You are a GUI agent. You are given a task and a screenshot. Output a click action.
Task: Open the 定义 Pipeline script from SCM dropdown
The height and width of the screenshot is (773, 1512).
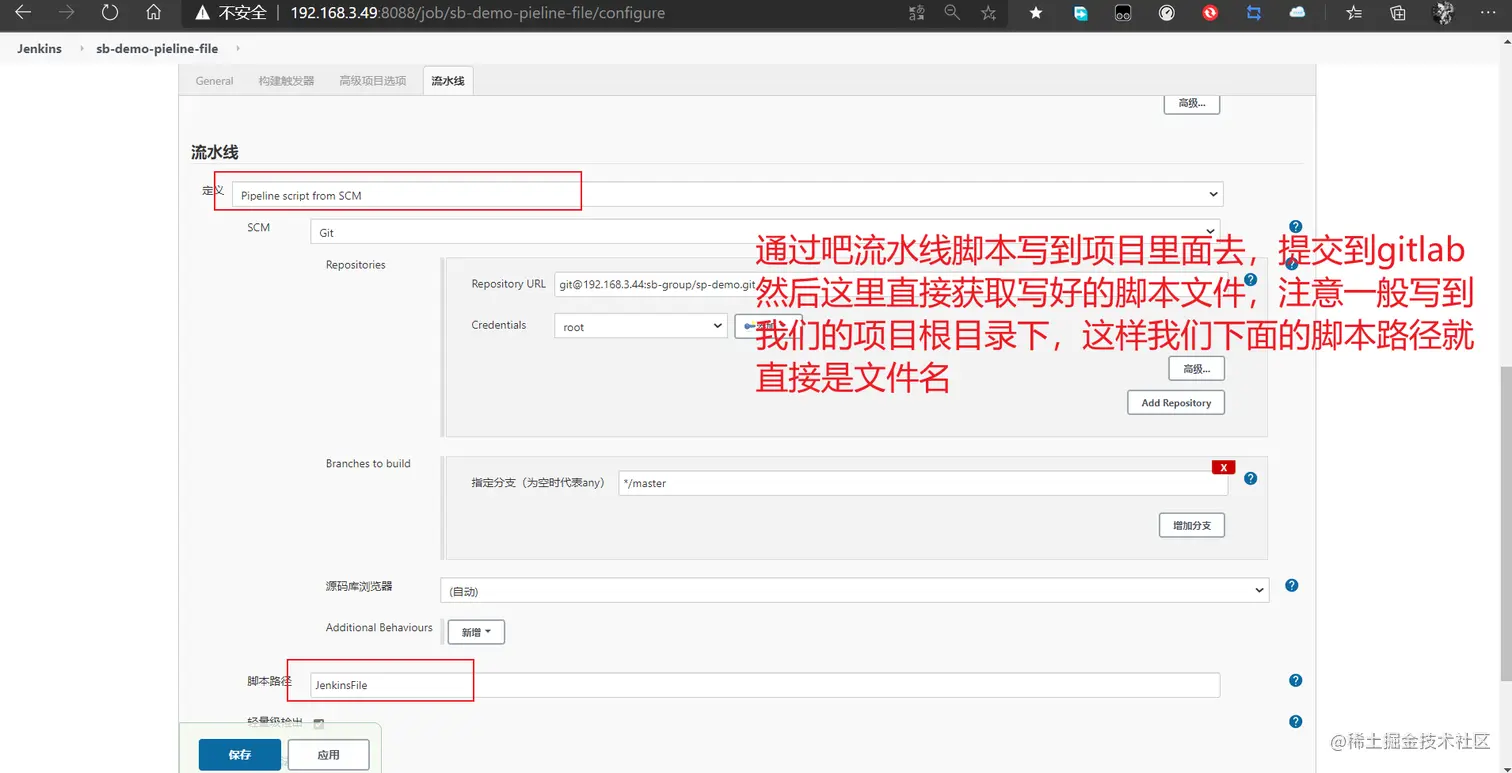coord(727,195)
